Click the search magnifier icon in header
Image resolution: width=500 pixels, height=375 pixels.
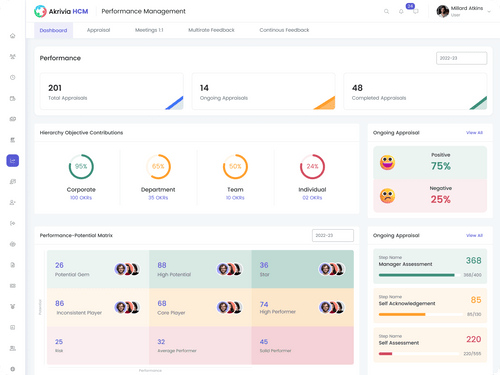point(386,11)
